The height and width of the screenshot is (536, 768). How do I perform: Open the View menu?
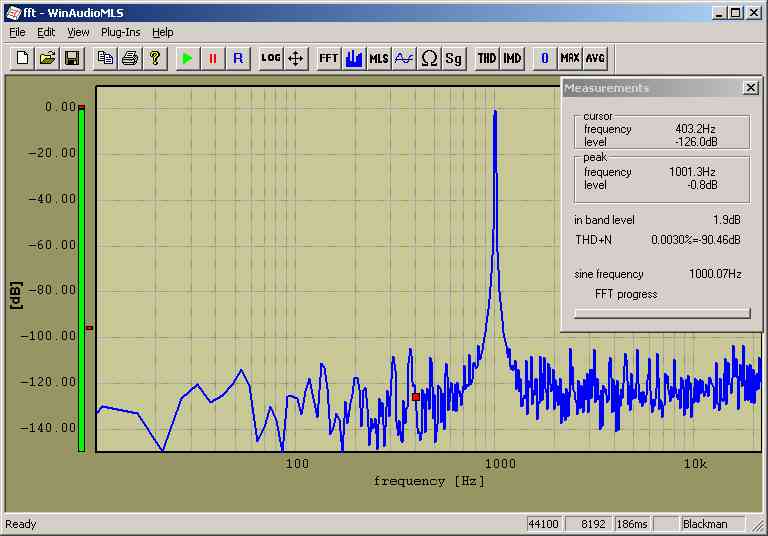[x=78, y=32]
